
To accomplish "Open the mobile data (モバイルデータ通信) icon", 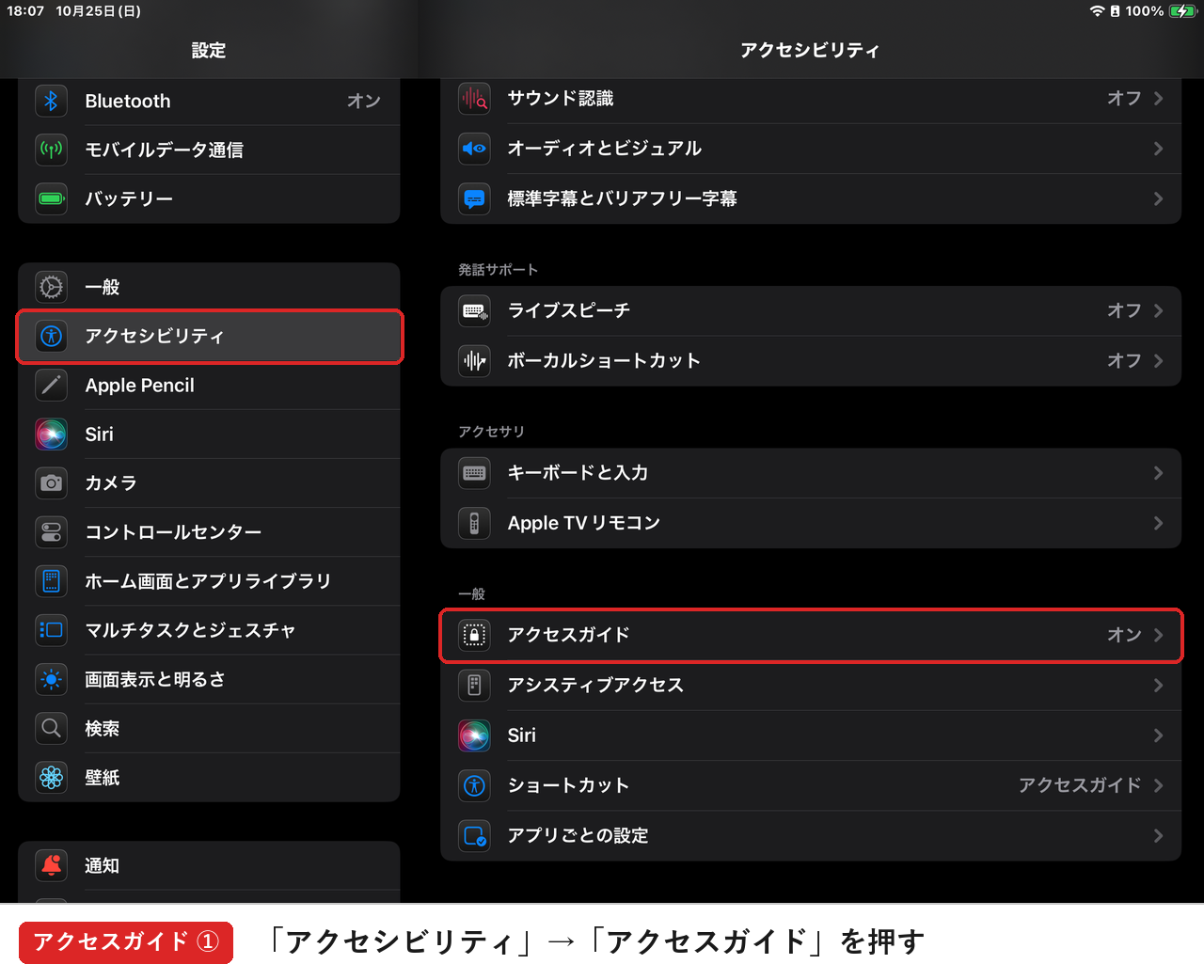I will pos(52,150).
